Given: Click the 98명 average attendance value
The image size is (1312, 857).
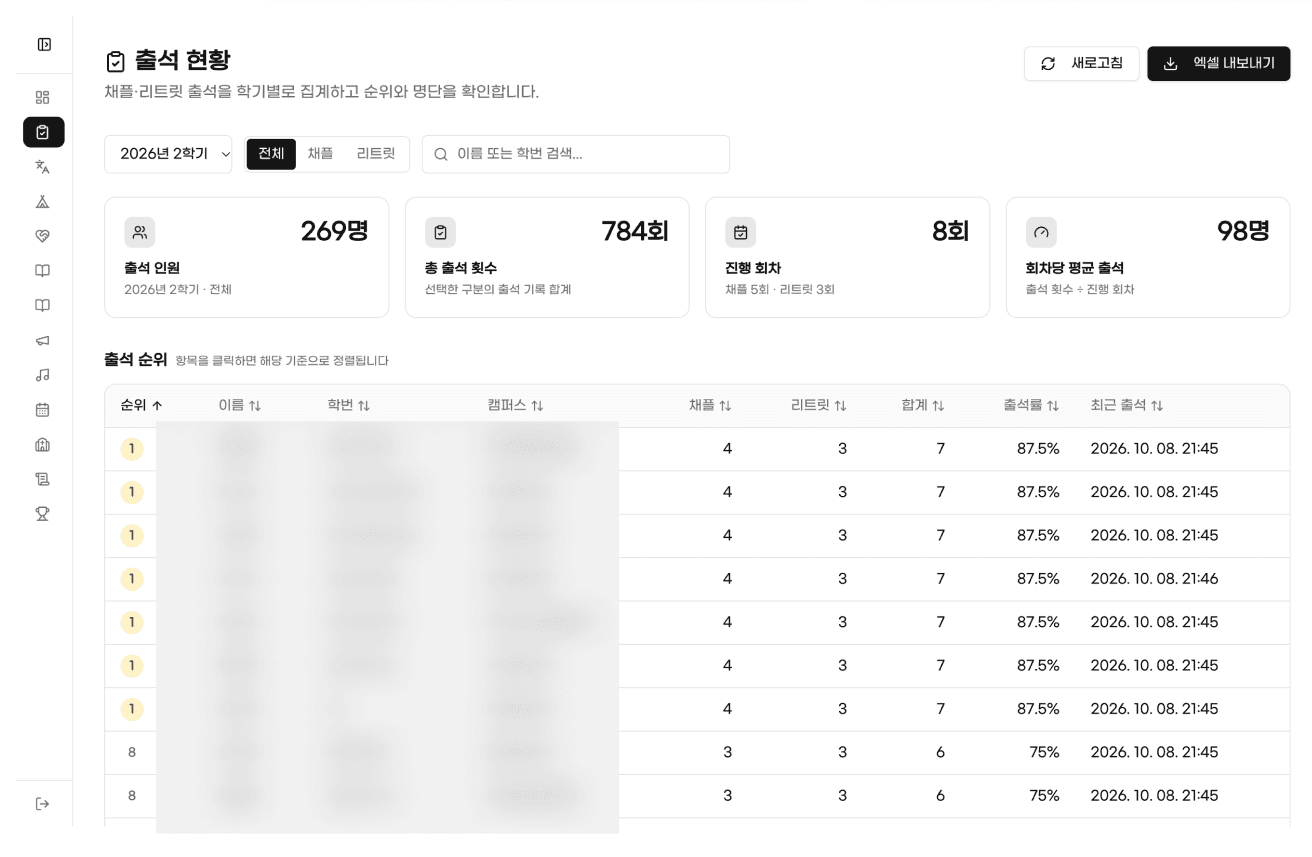Looking at the screenshot, I should pos(1243,231).
